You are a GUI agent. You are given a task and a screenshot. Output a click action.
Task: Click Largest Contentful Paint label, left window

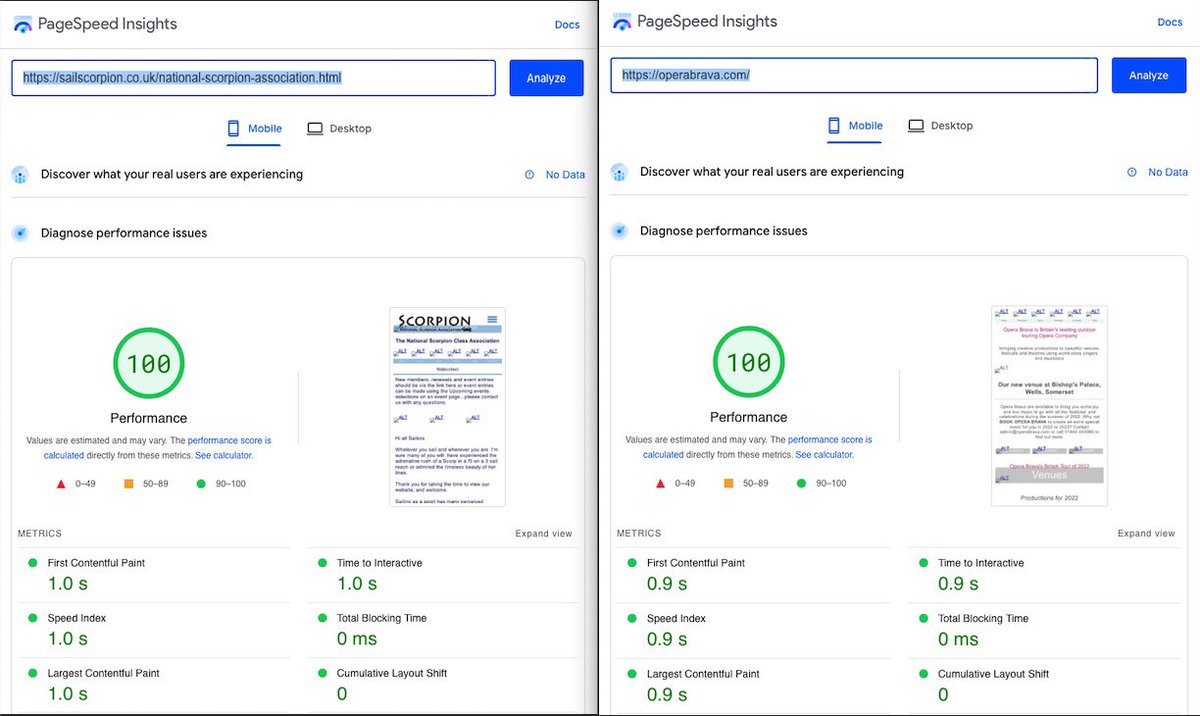click(x=103, y=673)
